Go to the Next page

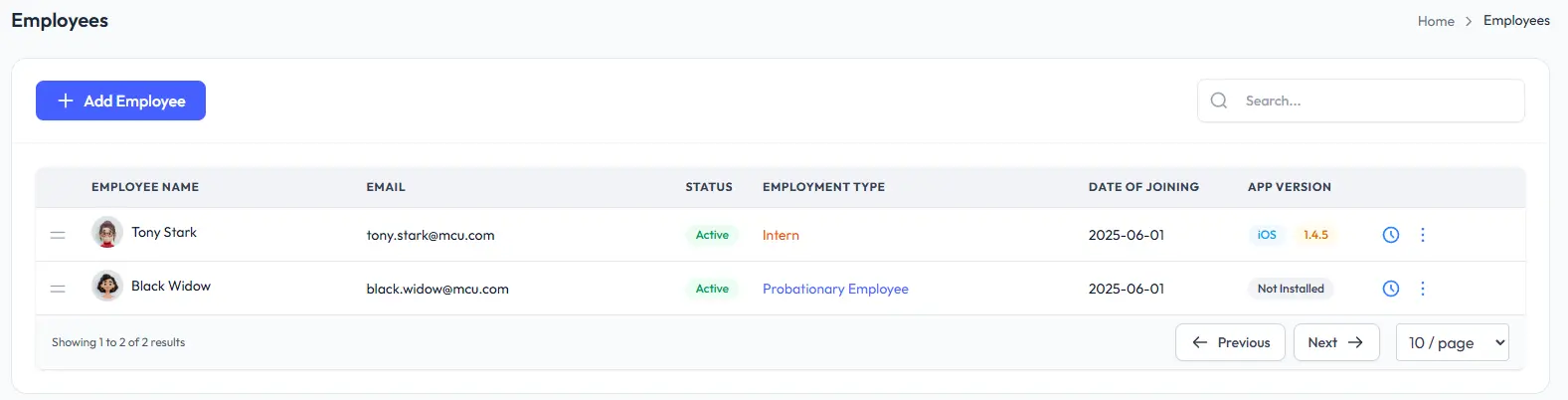point(1335,342)
